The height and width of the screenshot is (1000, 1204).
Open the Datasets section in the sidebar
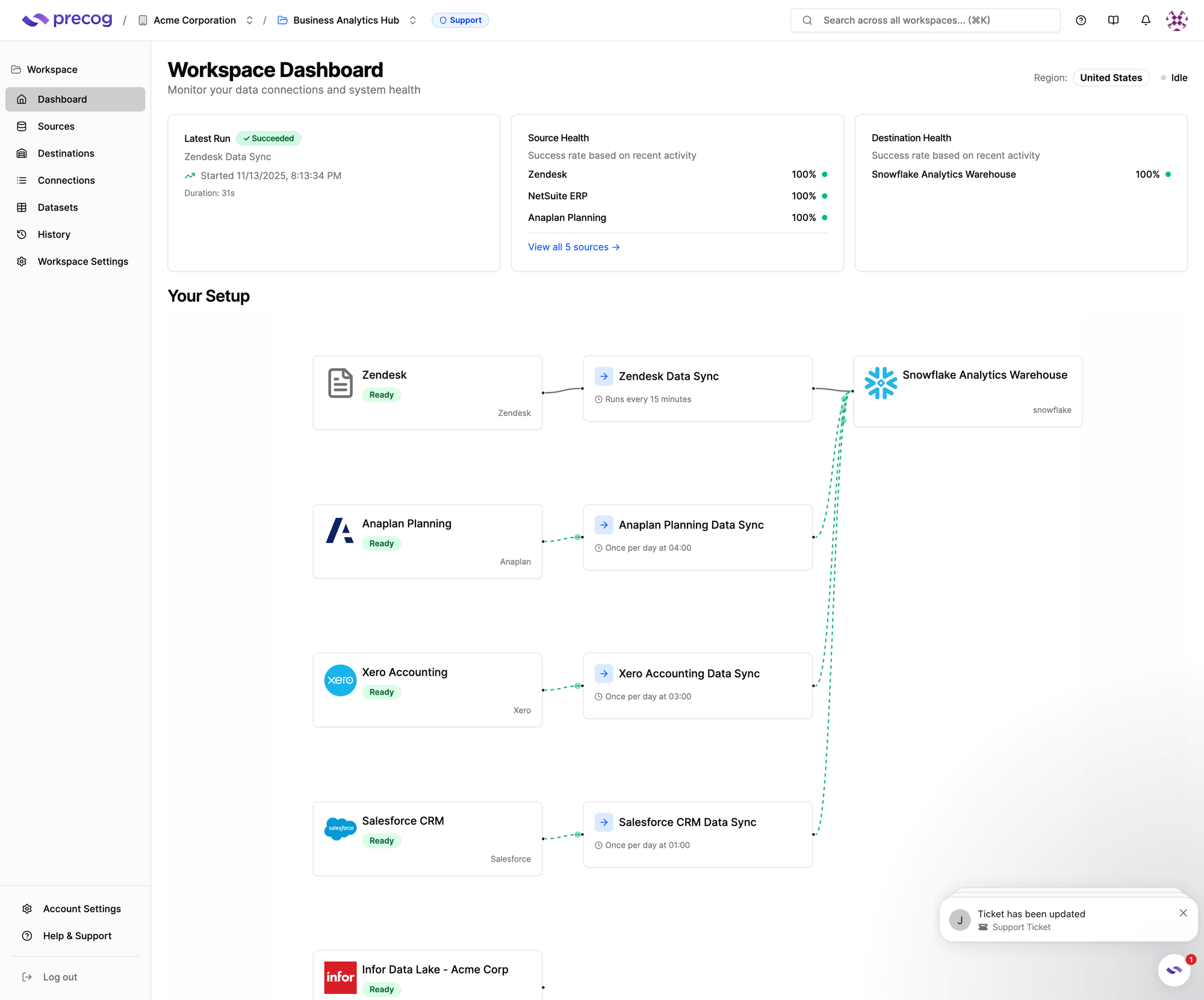click(x=58, y=207)
